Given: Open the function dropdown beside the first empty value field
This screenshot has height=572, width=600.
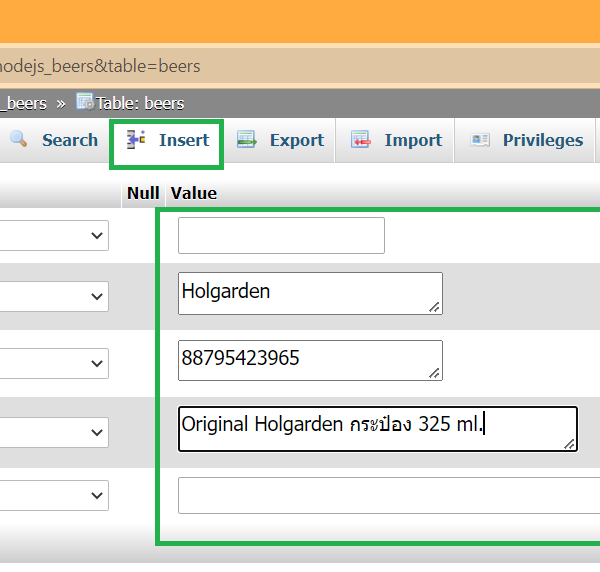Looking at the screenshot, I should click(54, 235).
